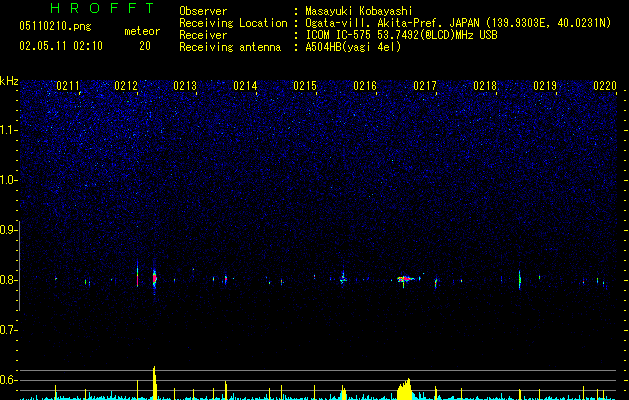The image size is (629, 400).
Task: Click the 1.1 kHz axis label
Action: [x=8, y=130]
